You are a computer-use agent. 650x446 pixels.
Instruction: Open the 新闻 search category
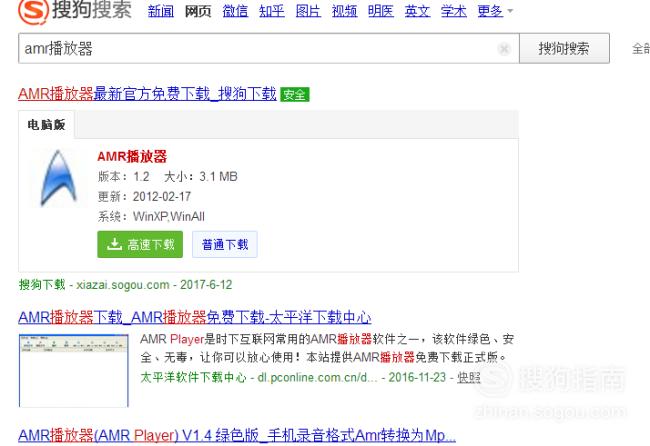coord(161,11)
